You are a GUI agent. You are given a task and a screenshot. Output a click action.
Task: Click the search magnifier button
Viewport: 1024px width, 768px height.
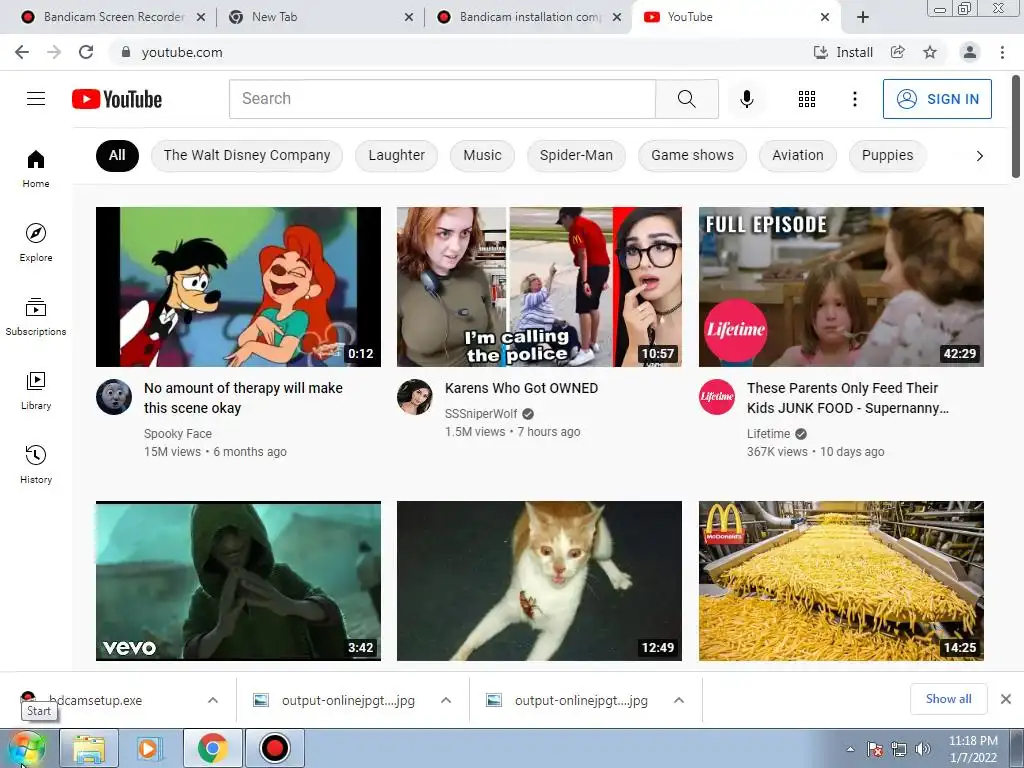coord(686,99)
